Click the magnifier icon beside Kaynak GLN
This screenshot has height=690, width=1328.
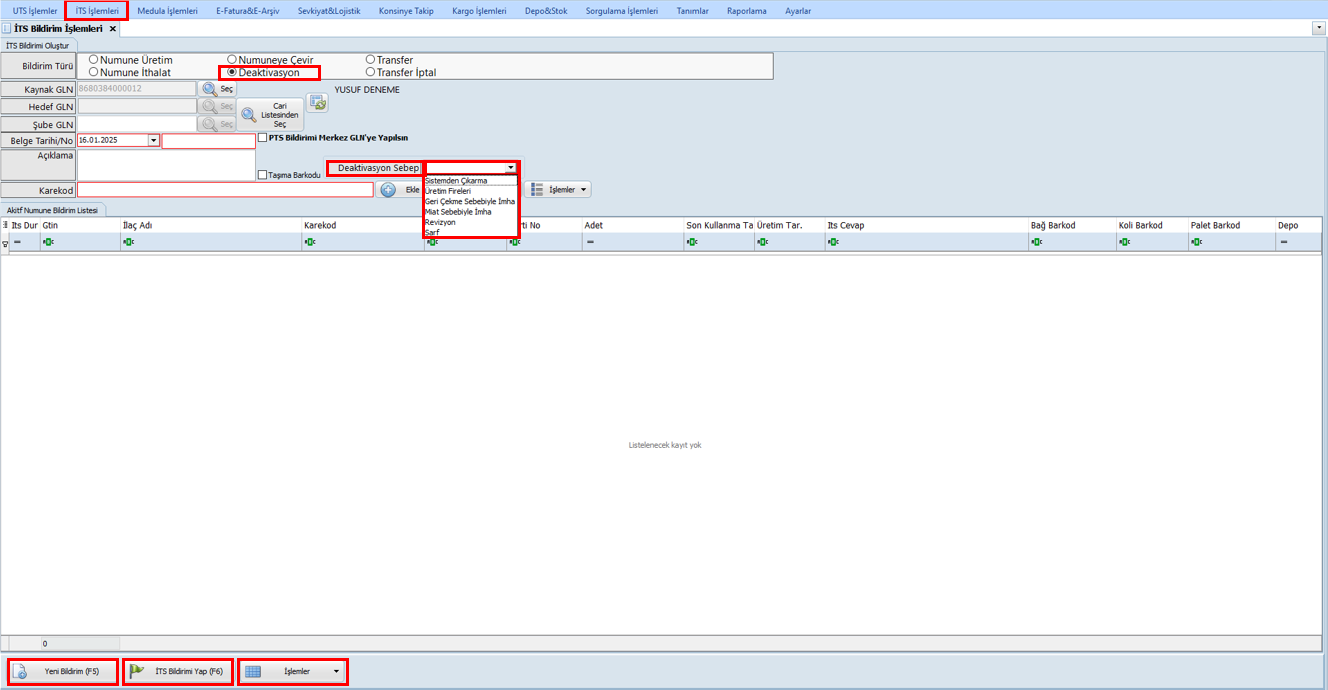210,89
